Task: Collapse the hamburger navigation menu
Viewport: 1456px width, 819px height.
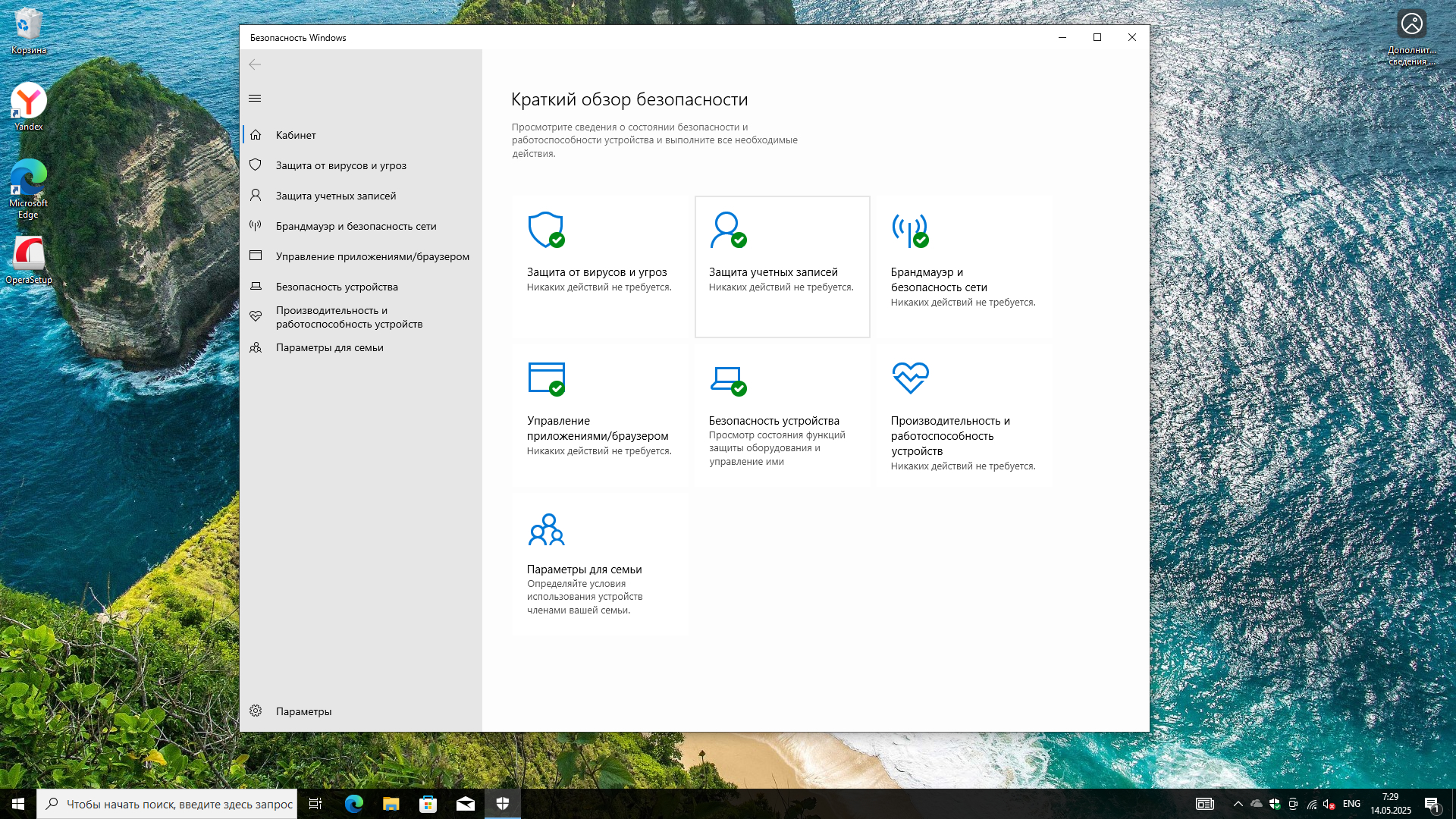Action: pos(255,99)
